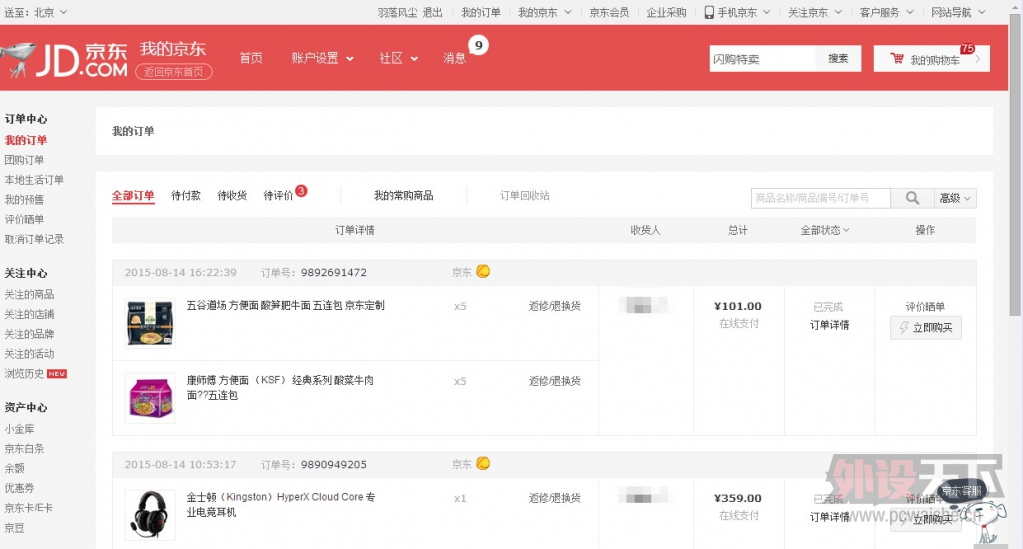1023x549 pixels.
Task: Select 关注的店铺 in the sidebar
Action: 29,314
